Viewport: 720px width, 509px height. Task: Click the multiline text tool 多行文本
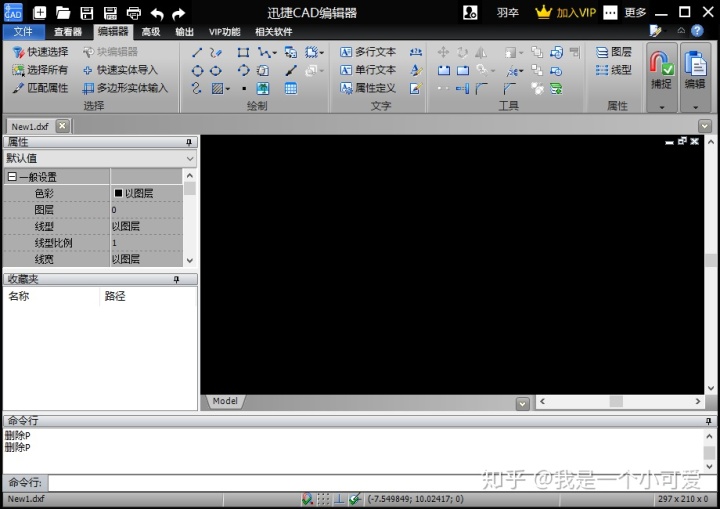tap(368, 52)
